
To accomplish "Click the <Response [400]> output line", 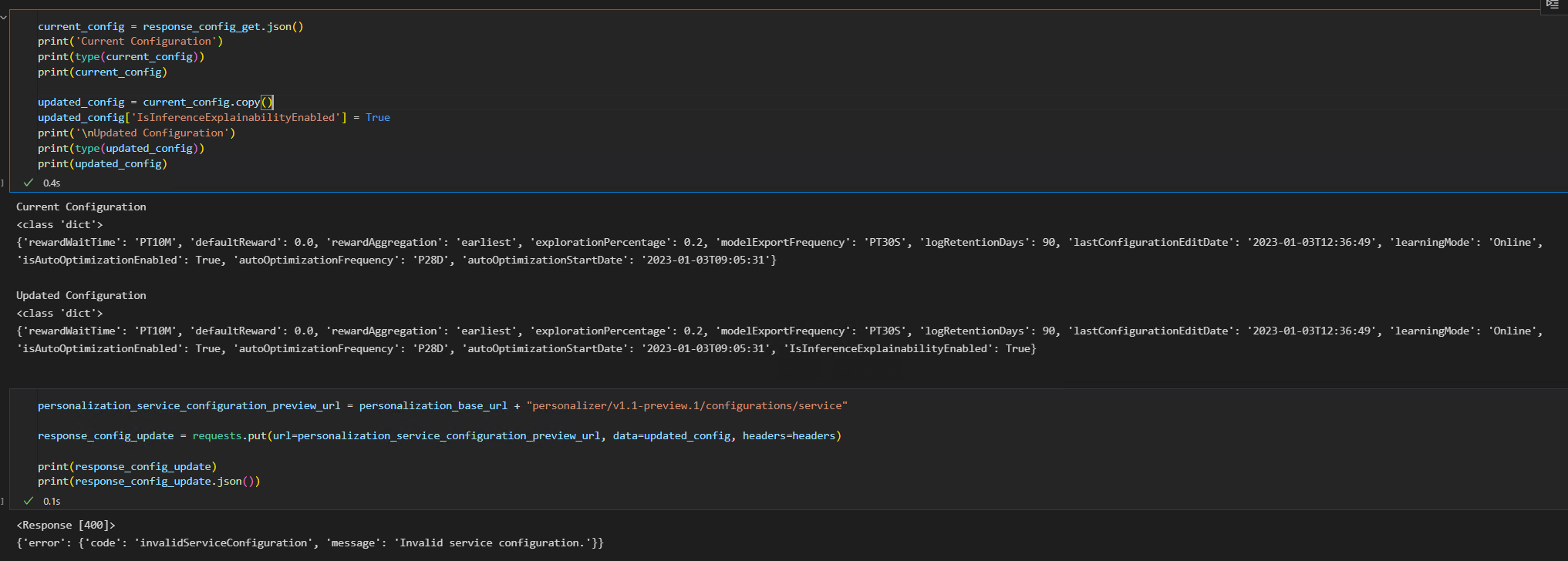I will pos(66,526).
